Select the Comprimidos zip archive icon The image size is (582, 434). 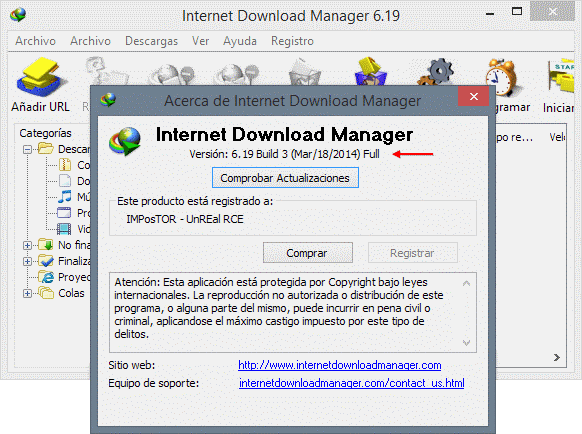pyautogui.click(x=65, y=164)
